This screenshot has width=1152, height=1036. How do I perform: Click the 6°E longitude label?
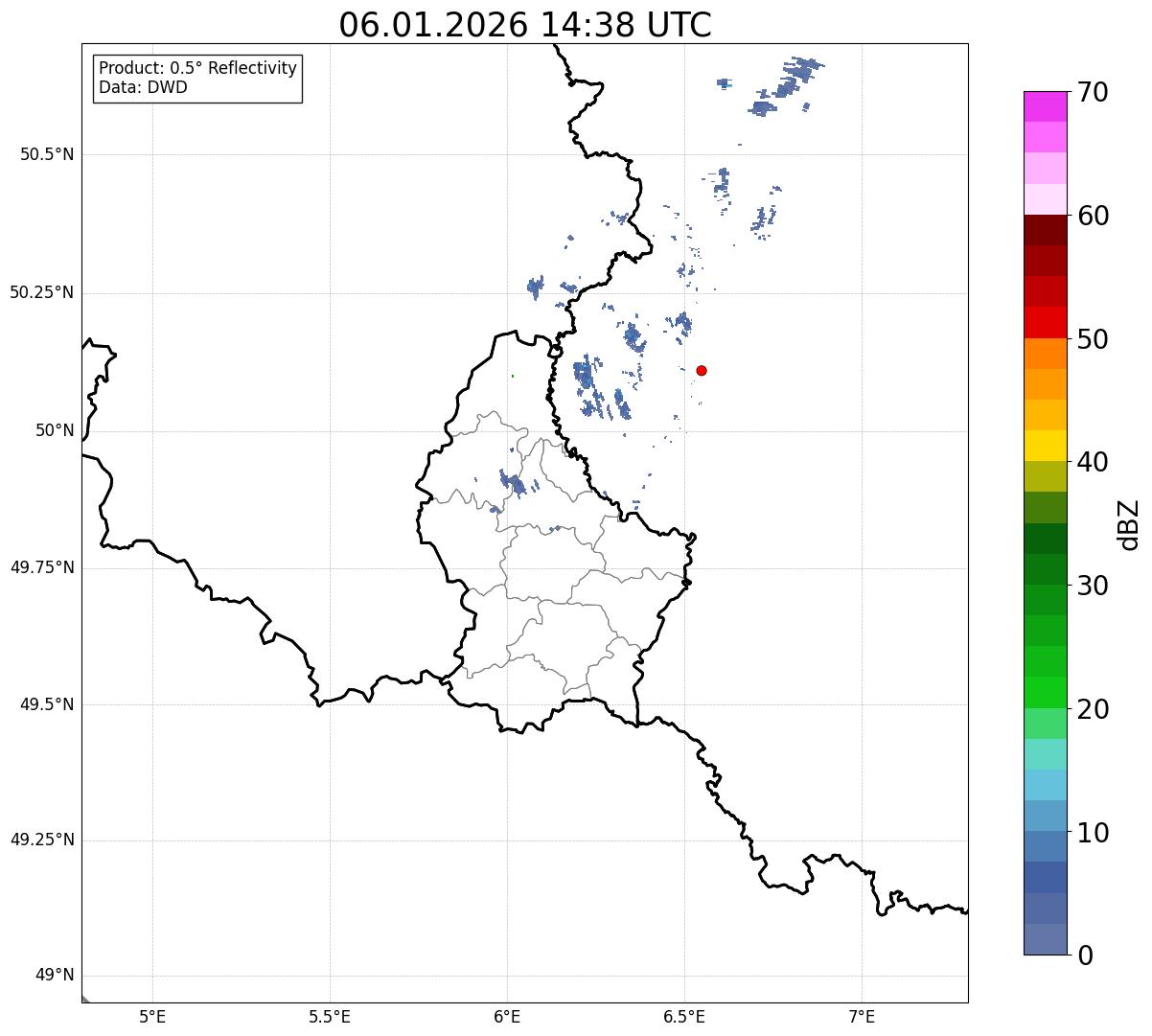tap(507, 1016)
